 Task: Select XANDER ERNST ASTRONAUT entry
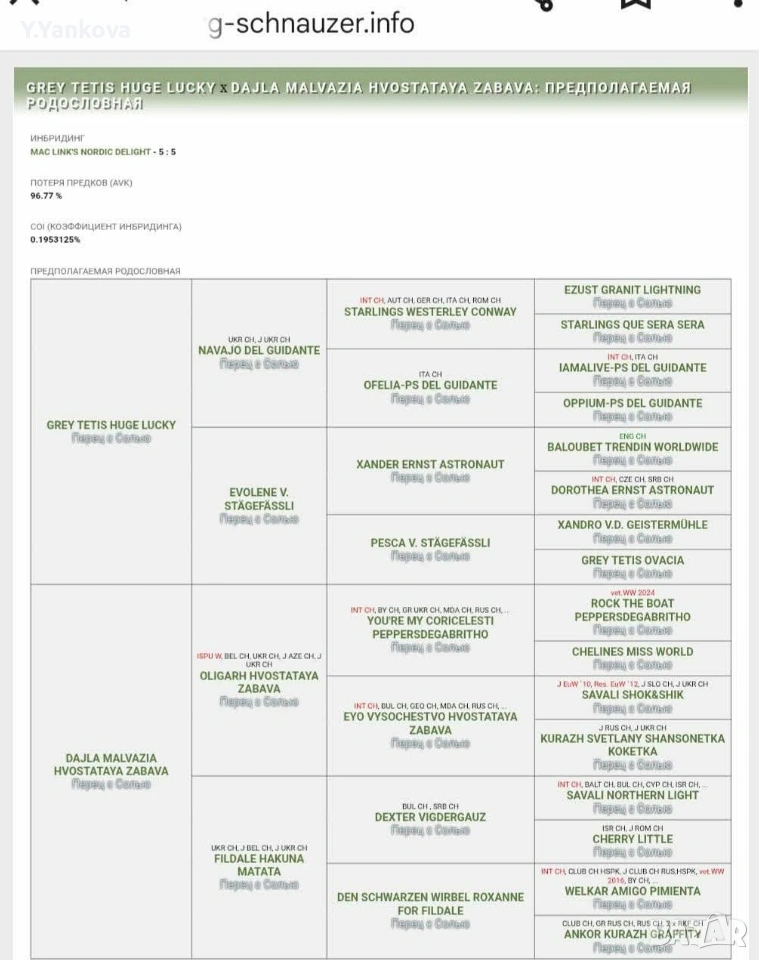[x=430, y=465]
